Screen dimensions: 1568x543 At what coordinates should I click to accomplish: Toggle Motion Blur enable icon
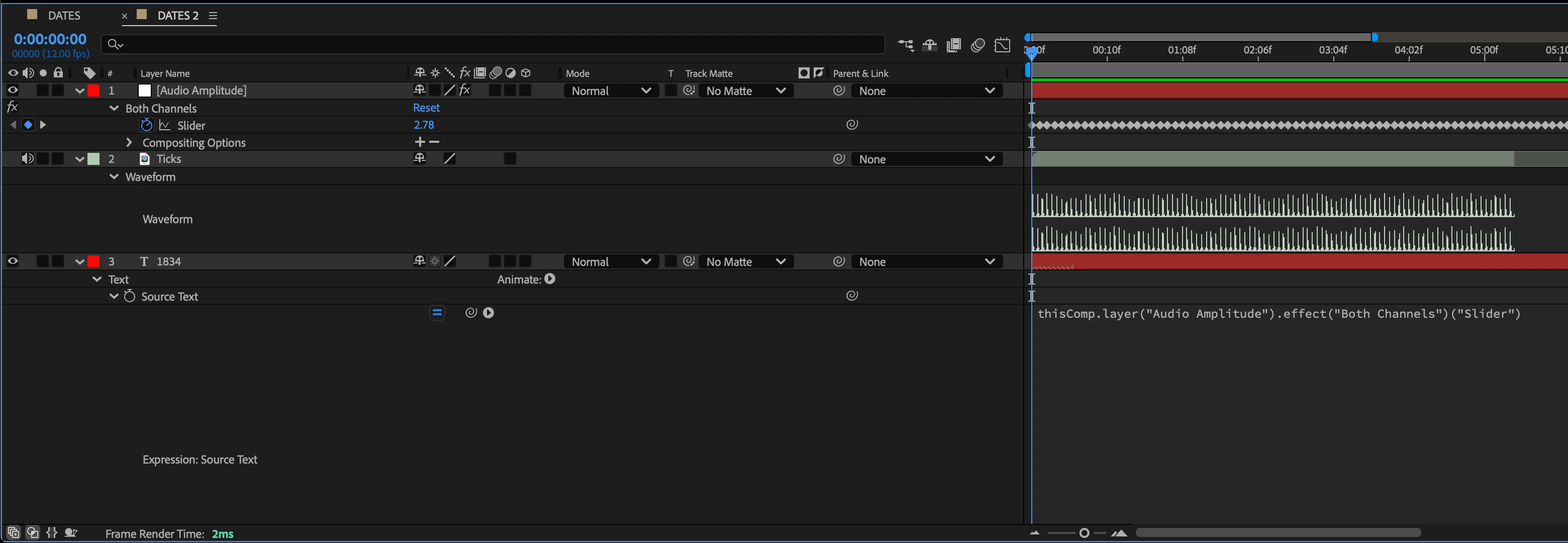click(x=977, y=46)
